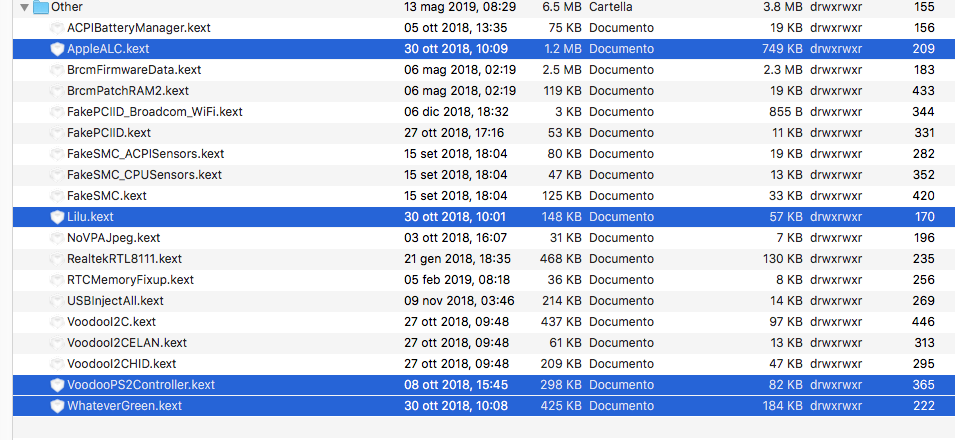Click the 6.5 MB size value
Screen dimensions: 955x440
(x=562, y=7)
